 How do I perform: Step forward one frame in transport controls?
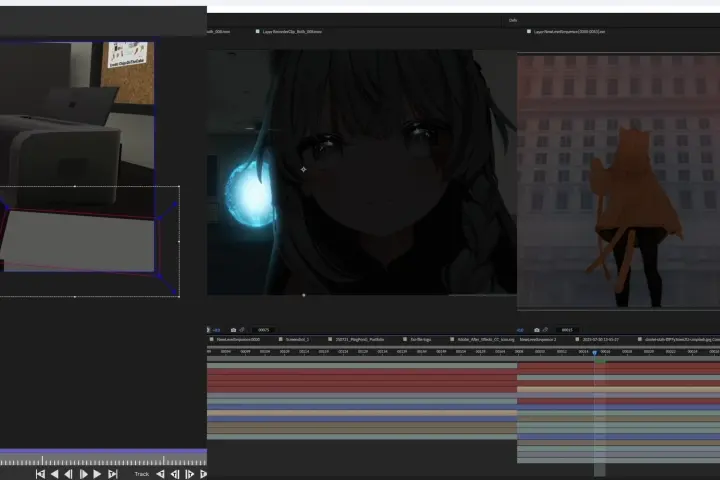[83, 474]
